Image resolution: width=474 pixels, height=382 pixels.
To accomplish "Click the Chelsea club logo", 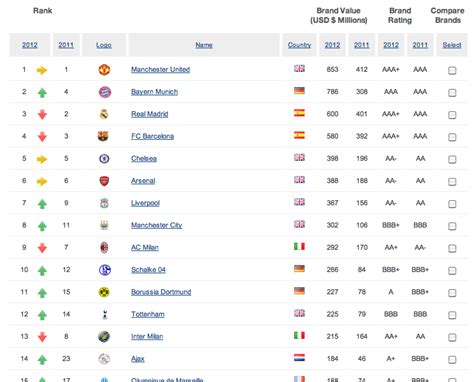I will coord(104,159).
